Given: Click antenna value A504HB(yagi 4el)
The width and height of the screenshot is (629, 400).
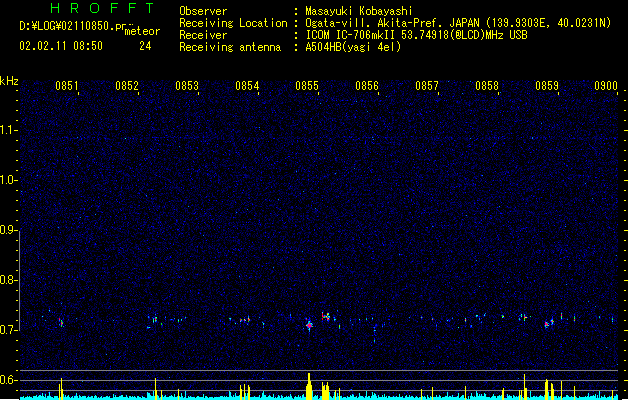Looking at the screenshot, I should point(353,47).
